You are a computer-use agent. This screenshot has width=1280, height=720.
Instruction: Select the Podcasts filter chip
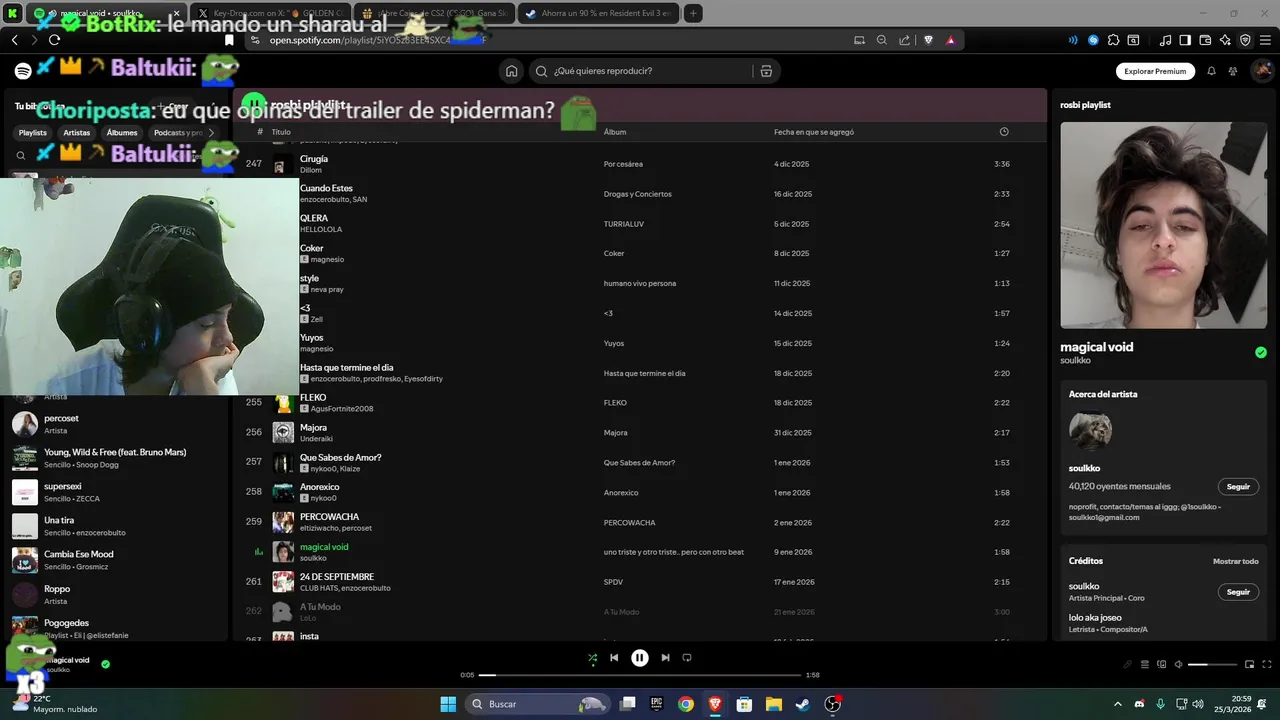coord(178,132)
